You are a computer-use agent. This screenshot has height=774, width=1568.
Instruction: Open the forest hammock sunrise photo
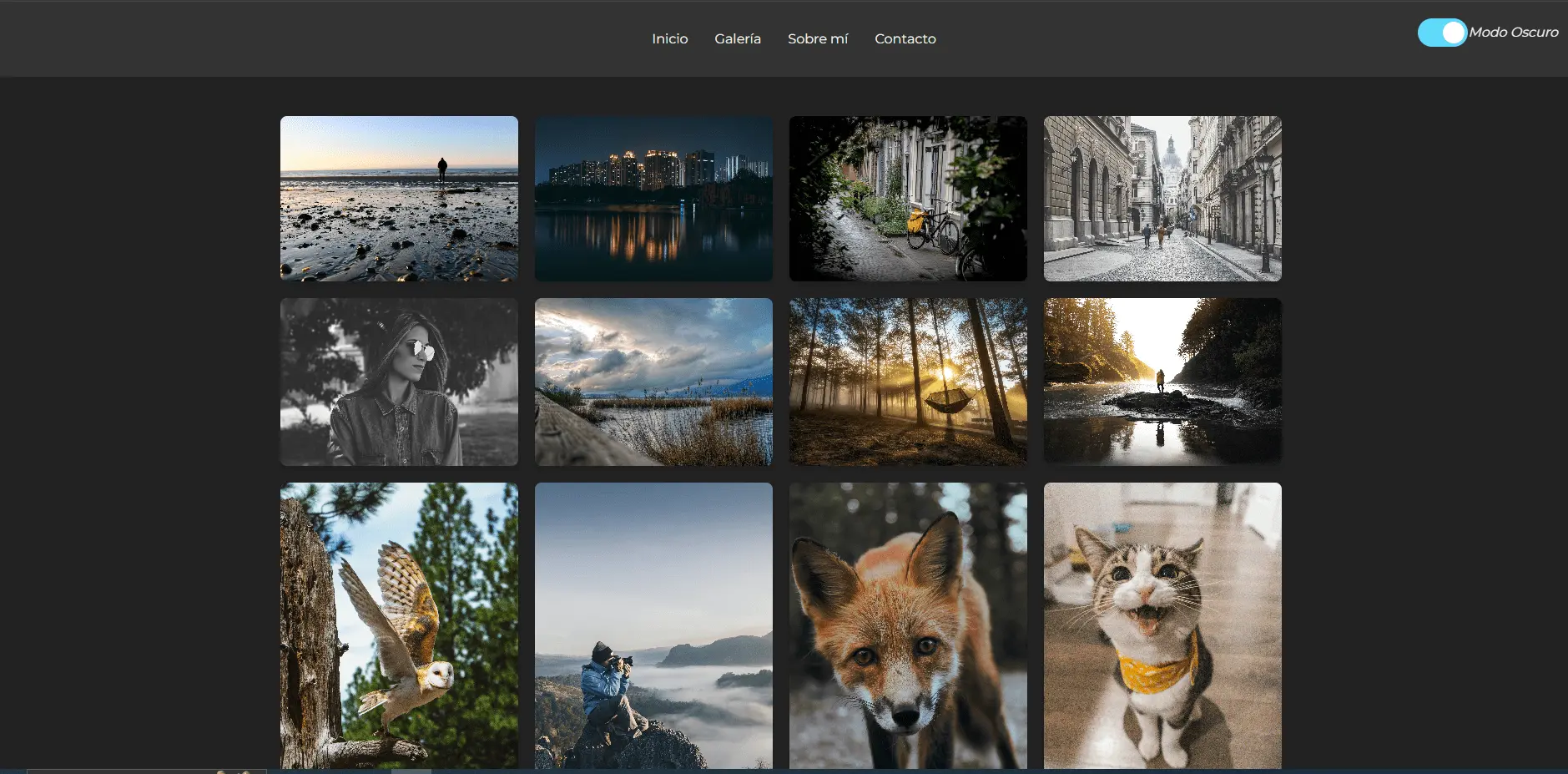[x=908, y=381]
